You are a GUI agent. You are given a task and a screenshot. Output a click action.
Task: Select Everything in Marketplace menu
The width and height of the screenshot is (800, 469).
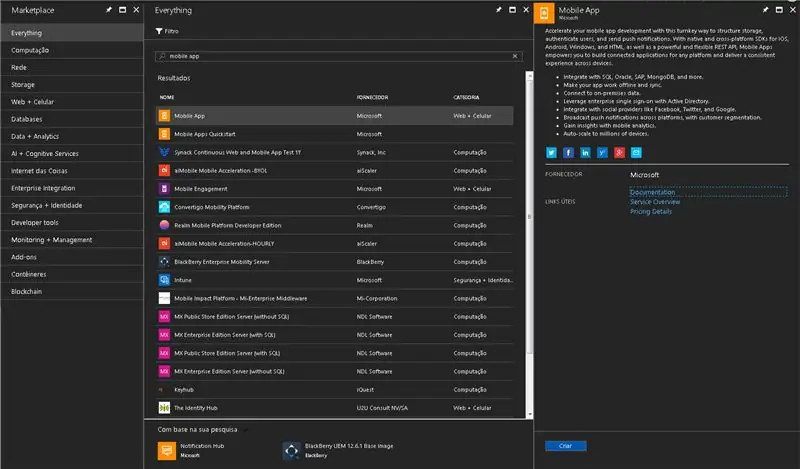72,33
